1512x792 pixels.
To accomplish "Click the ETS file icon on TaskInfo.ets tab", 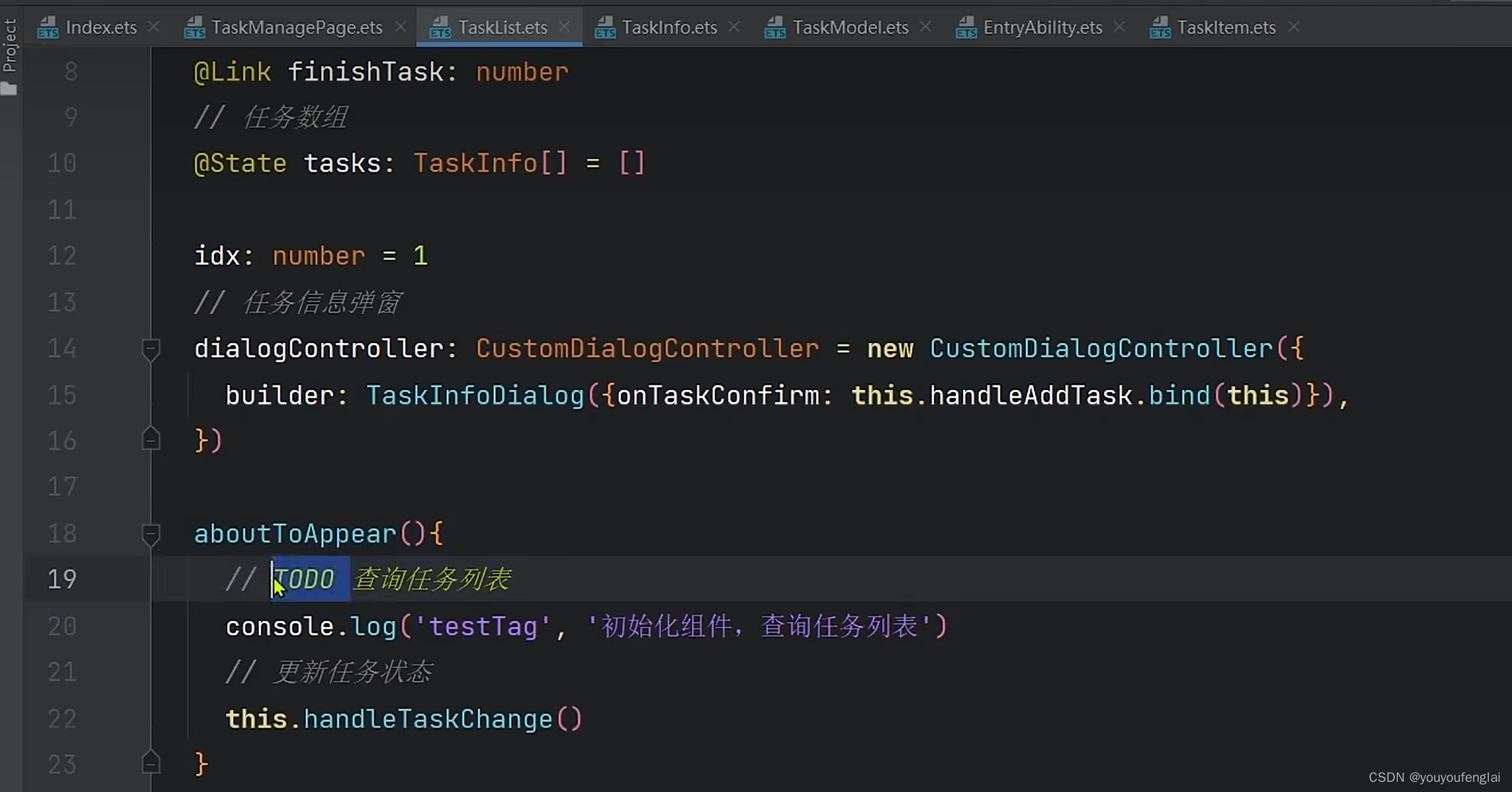I will point(605,27).
